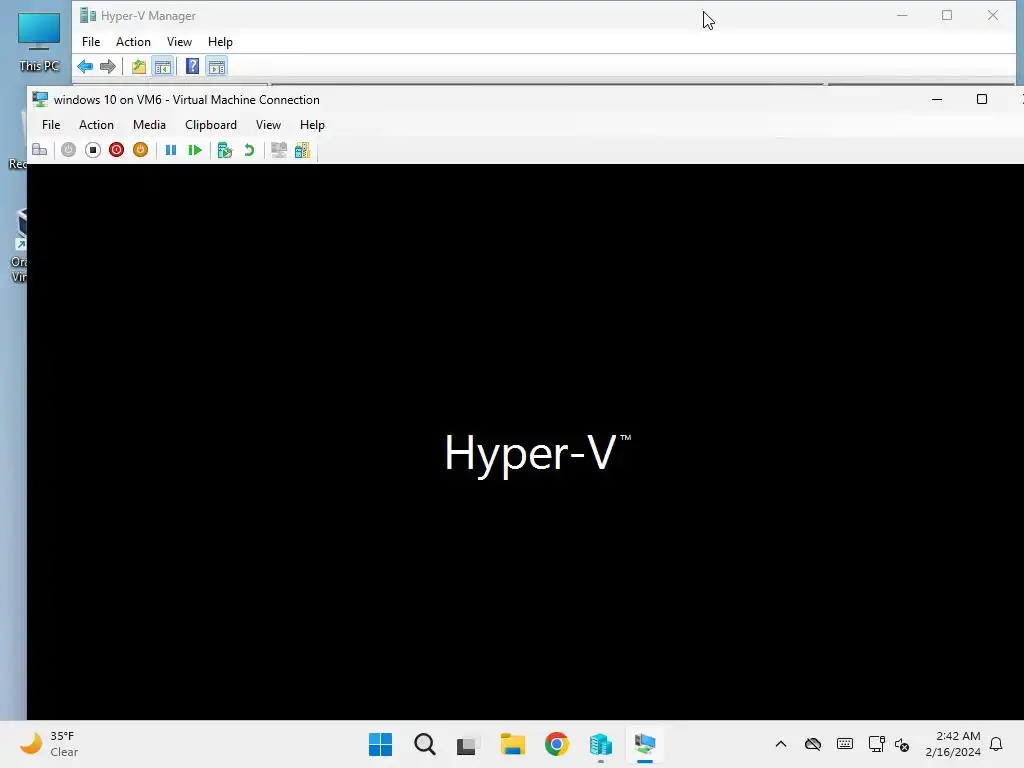Screen dimensions: 1024x768
Task: Click Forward arrow in Hyper-V Manager toolbar
Action: coord(108,67)
